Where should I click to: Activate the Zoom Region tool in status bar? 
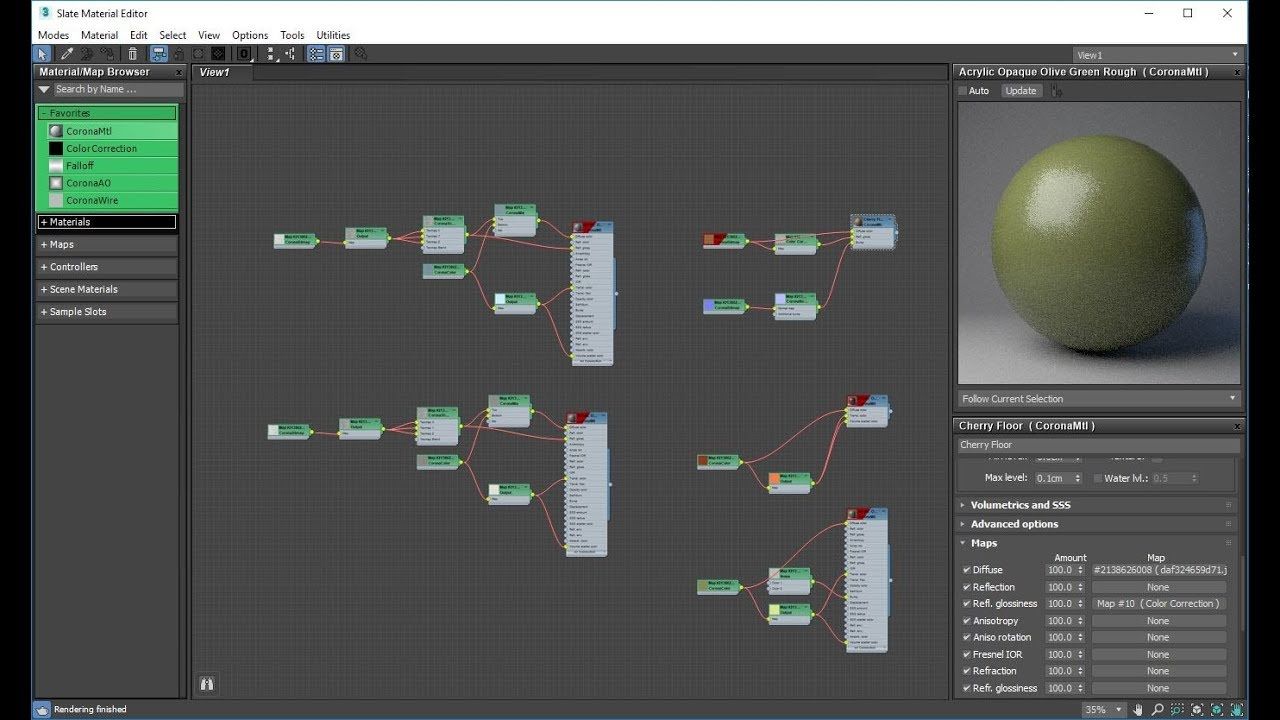(1178, 709)
